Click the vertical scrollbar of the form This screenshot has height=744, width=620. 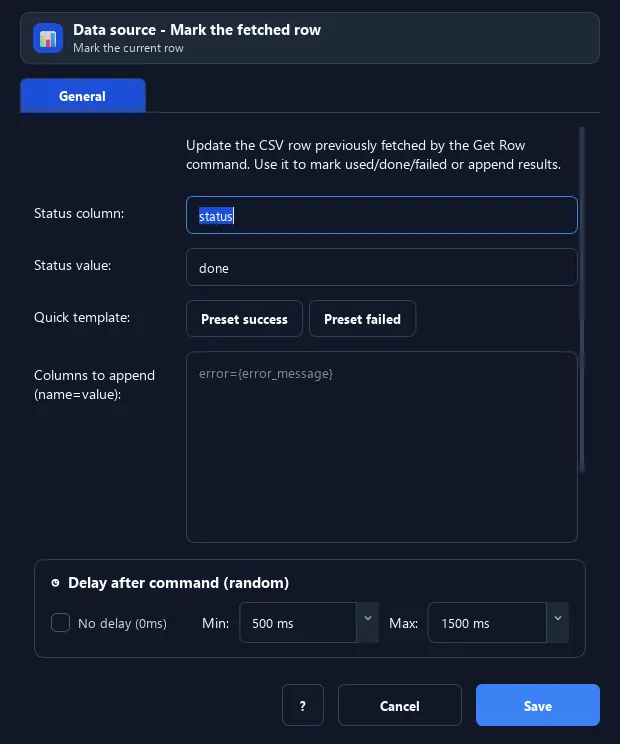(x=582, y=300)
